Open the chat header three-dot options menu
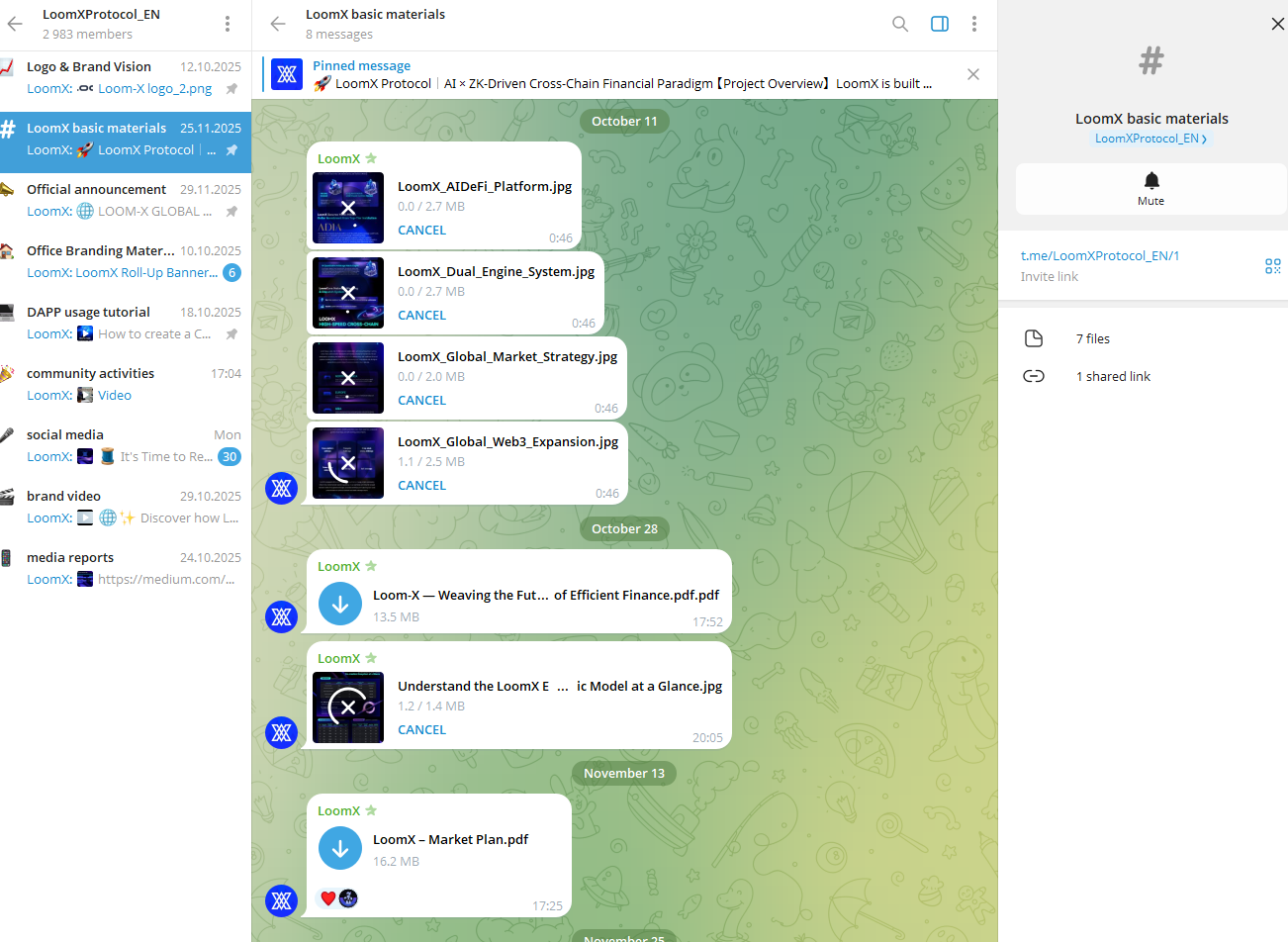Image resolution: width=1288 pixels, height=942 pixels. coord(974,24)
